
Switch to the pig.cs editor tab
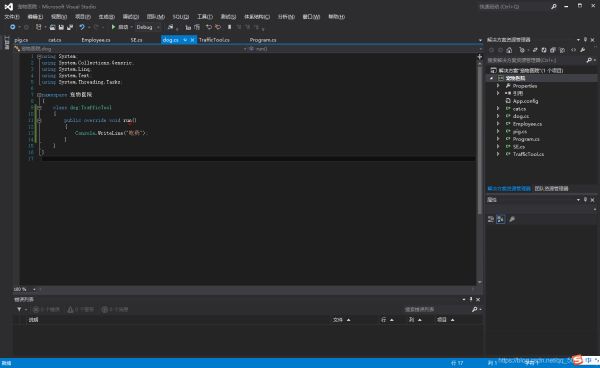pos(21,40)
